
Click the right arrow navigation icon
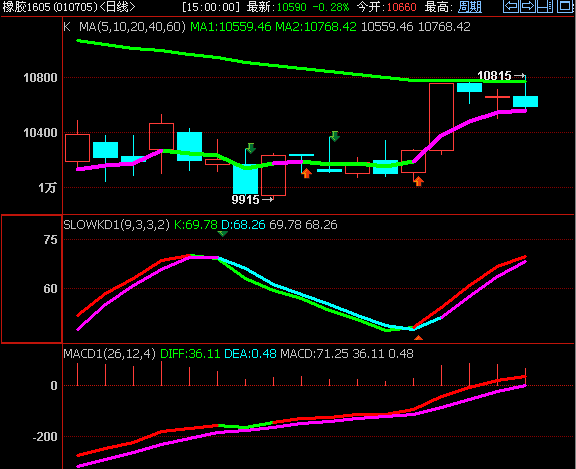coord(528,6)
